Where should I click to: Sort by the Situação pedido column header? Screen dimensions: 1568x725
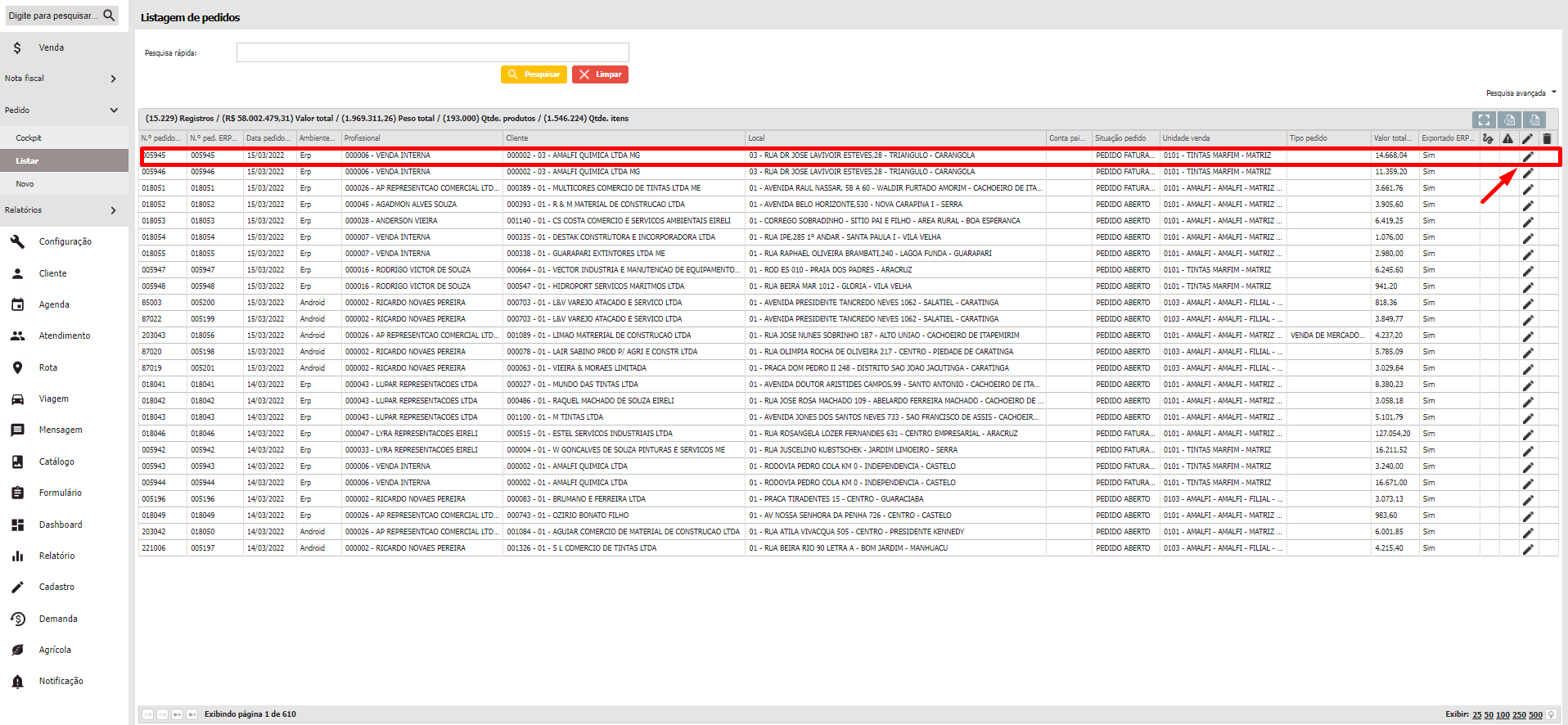1125,138
